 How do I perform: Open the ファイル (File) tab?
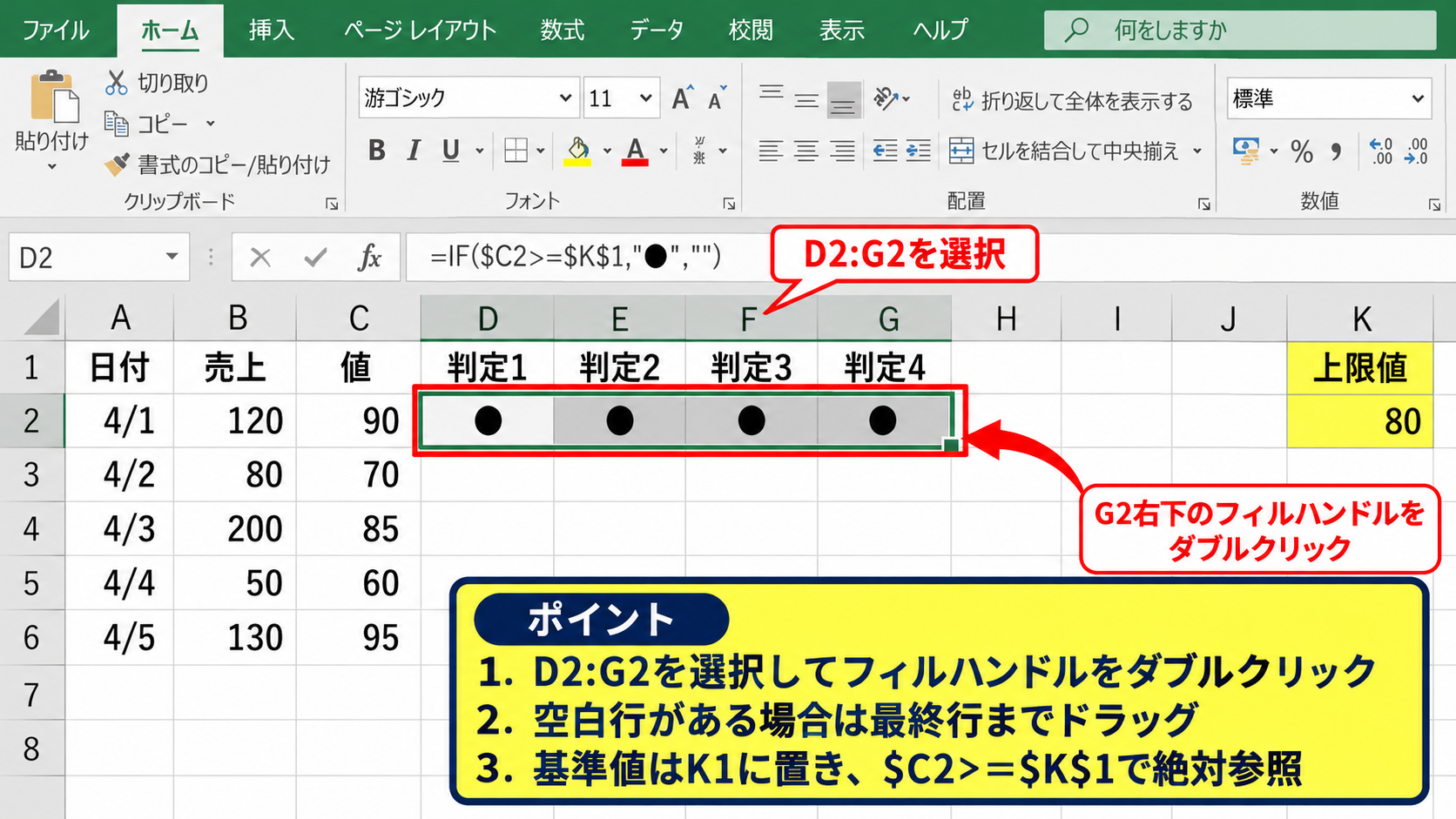click(56, 30)
